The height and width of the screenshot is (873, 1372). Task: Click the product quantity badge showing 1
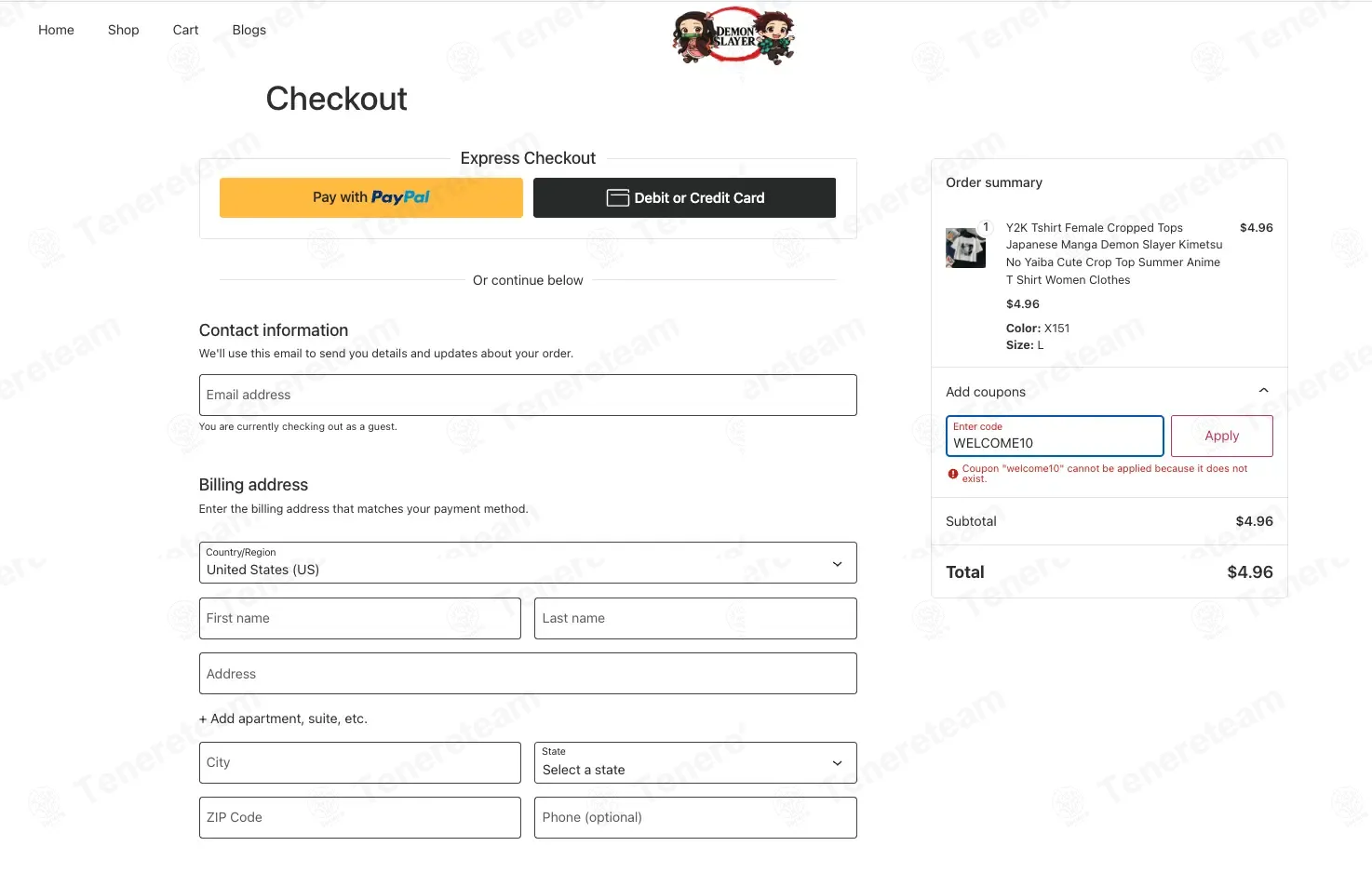(x=986, y=227)
